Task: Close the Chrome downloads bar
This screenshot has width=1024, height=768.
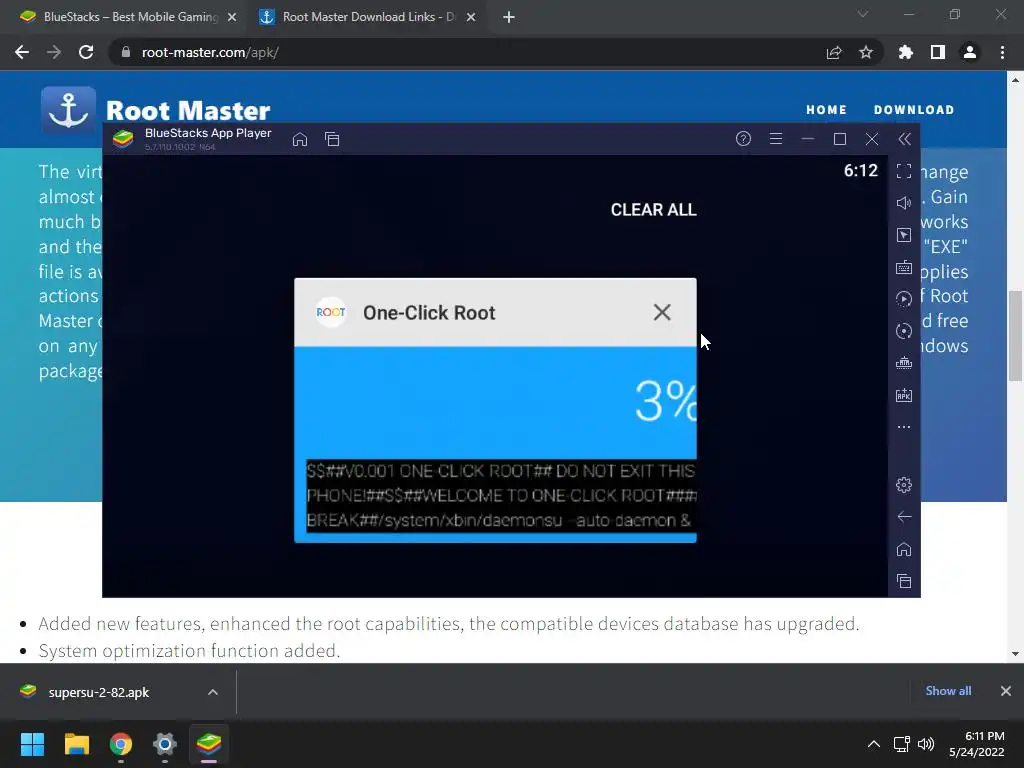Action: pyautogui.click(x=1006, y=691)
